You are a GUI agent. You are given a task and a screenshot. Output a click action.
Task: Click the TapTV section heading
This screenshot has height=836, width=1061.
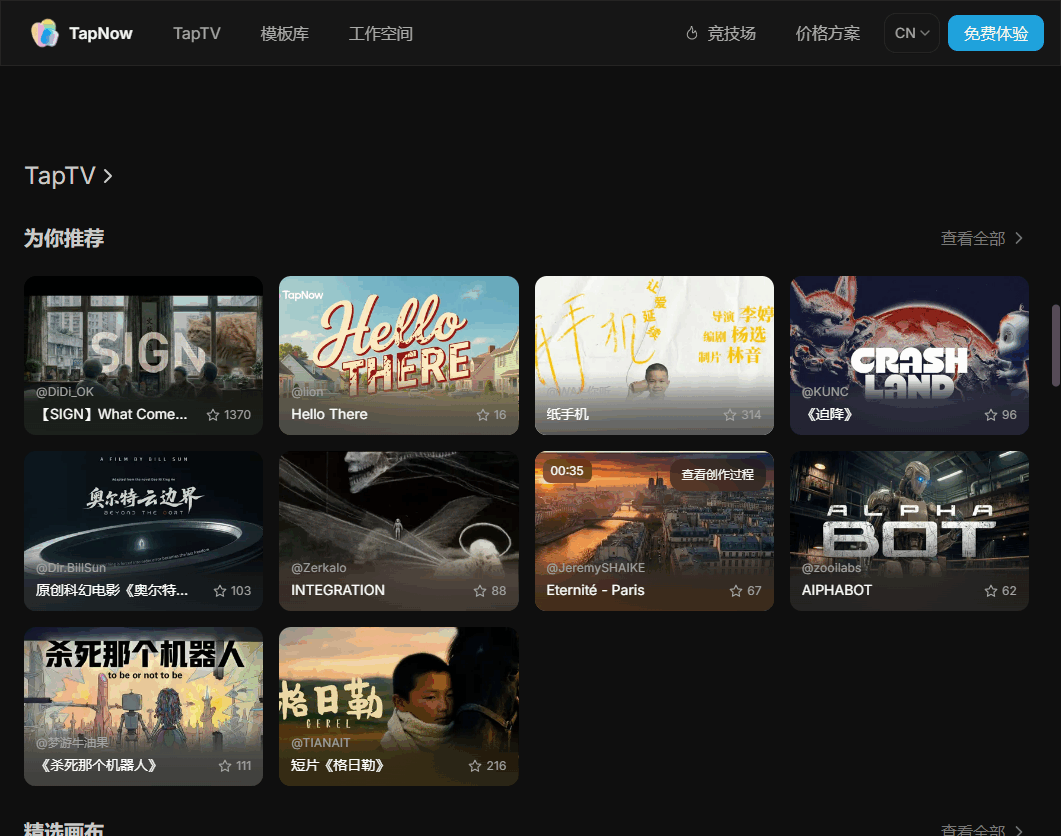pos(60,176)
